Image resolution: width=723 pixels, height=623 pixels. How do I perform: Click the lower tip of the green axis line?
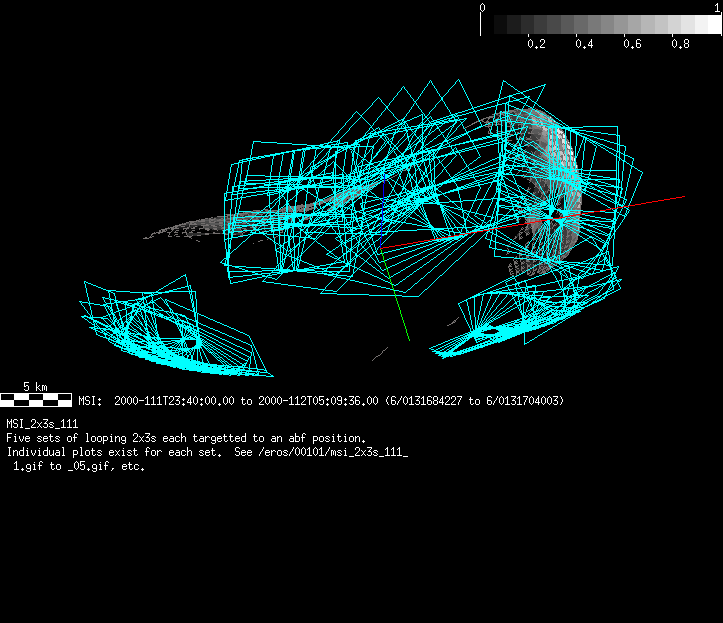pos(409,340)
